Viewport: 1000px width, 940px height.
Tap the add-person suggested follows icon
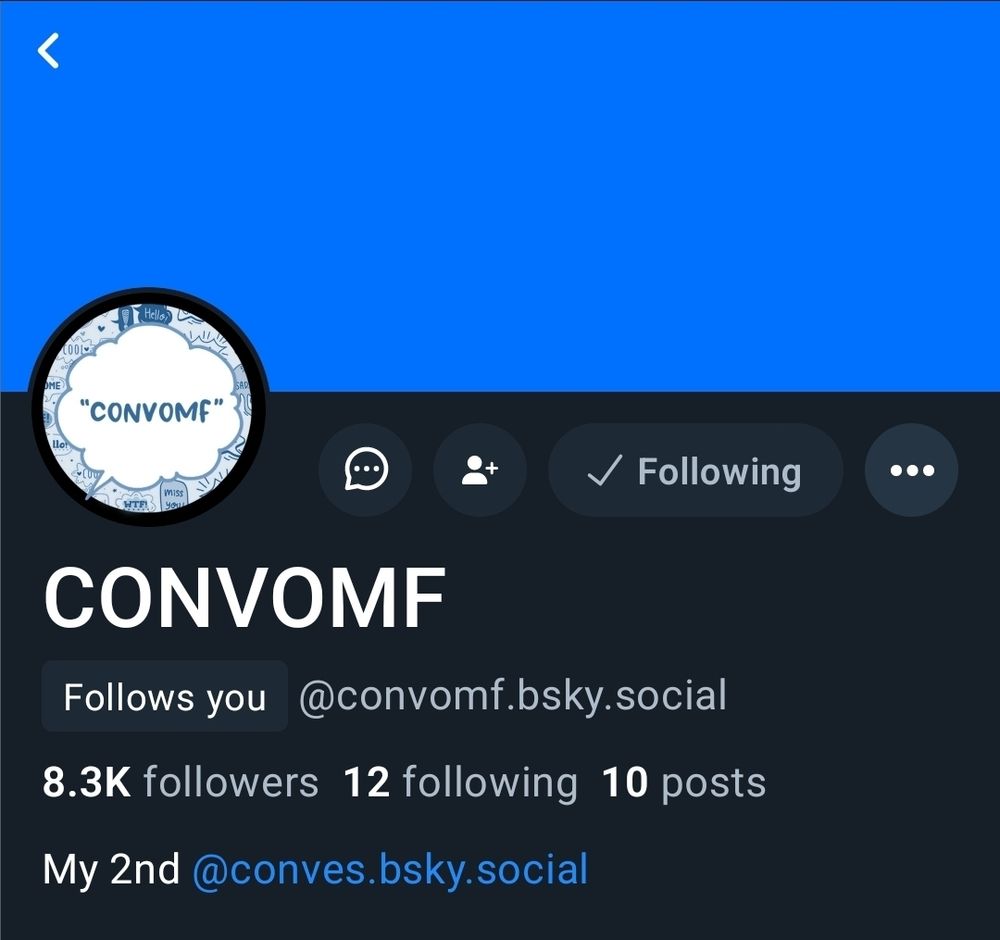click(x=480, y=470)
